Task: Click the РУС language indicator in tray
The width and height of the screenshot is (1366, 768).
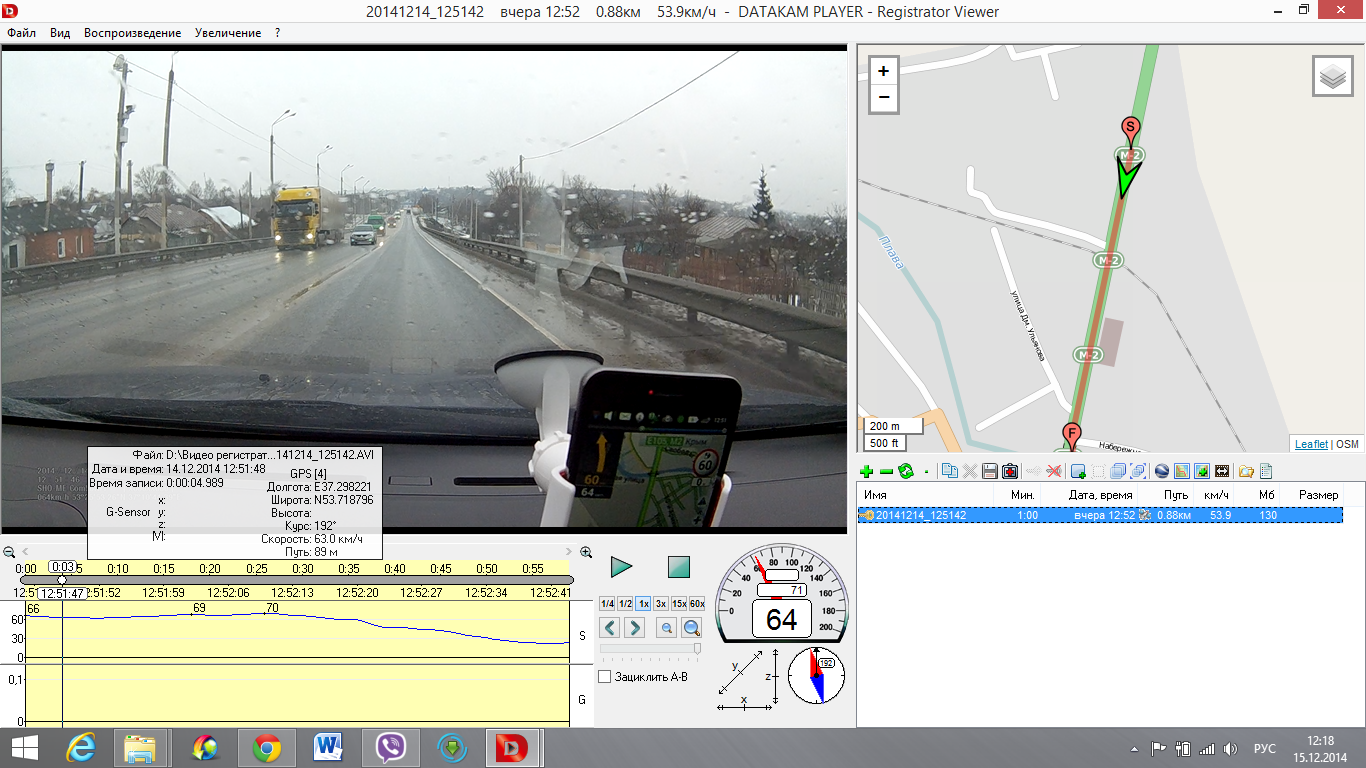Action: (1264, 748)
